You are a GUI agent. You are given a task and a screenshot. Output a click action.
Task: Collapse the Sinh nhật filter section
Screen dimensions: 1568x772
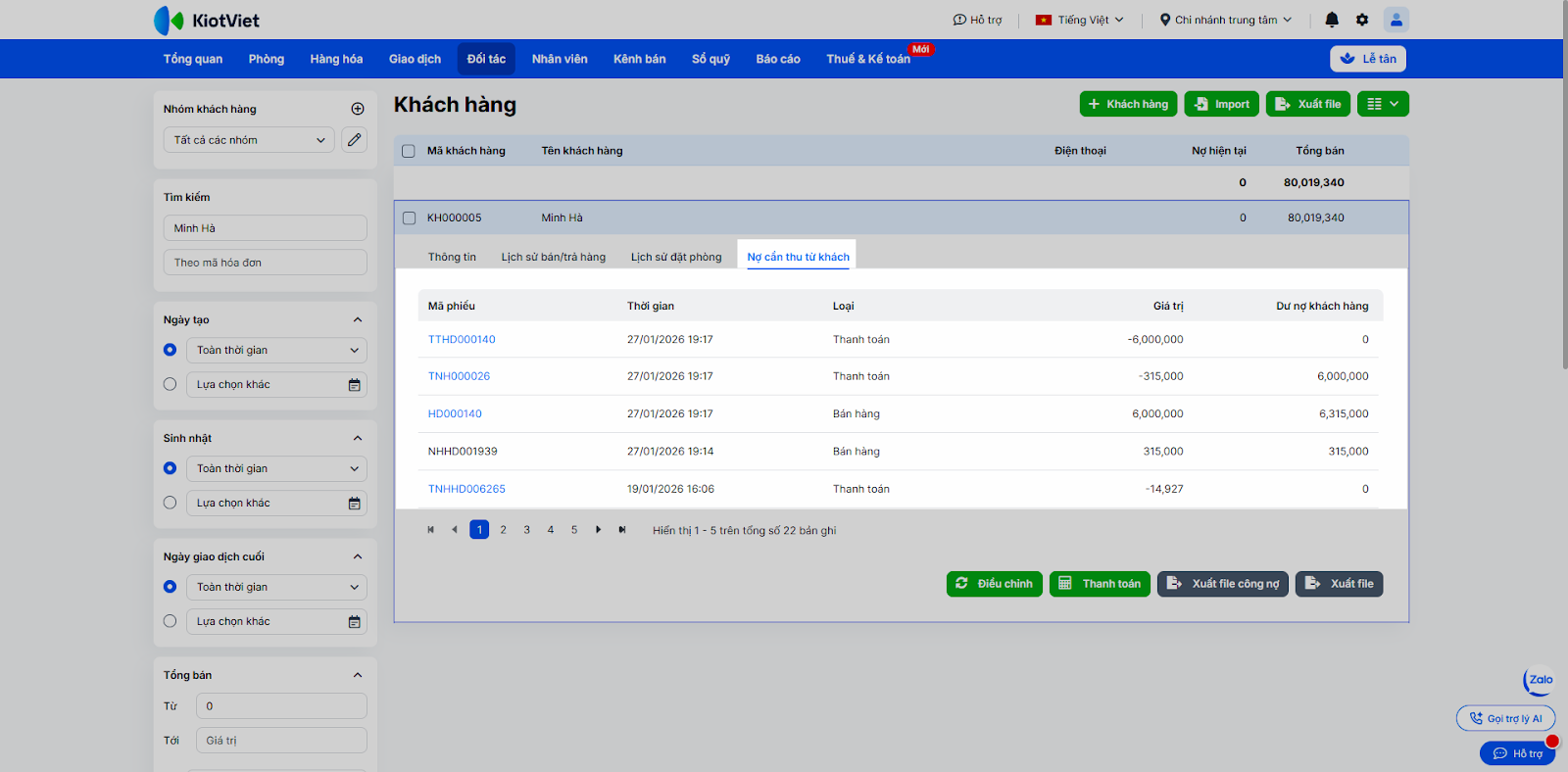358,439
